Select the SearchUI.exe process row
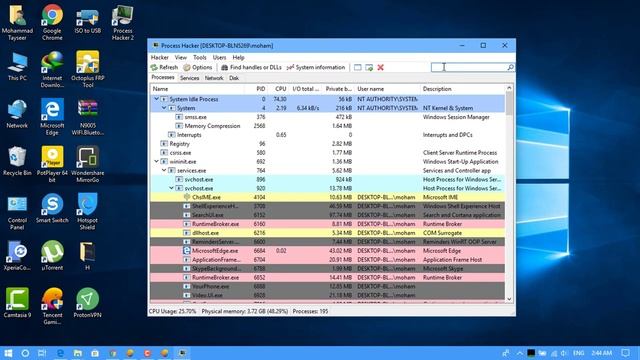Image resolution: width=640 pixels, height=360 pixels. pyautogui.click(x=327, y=215)
